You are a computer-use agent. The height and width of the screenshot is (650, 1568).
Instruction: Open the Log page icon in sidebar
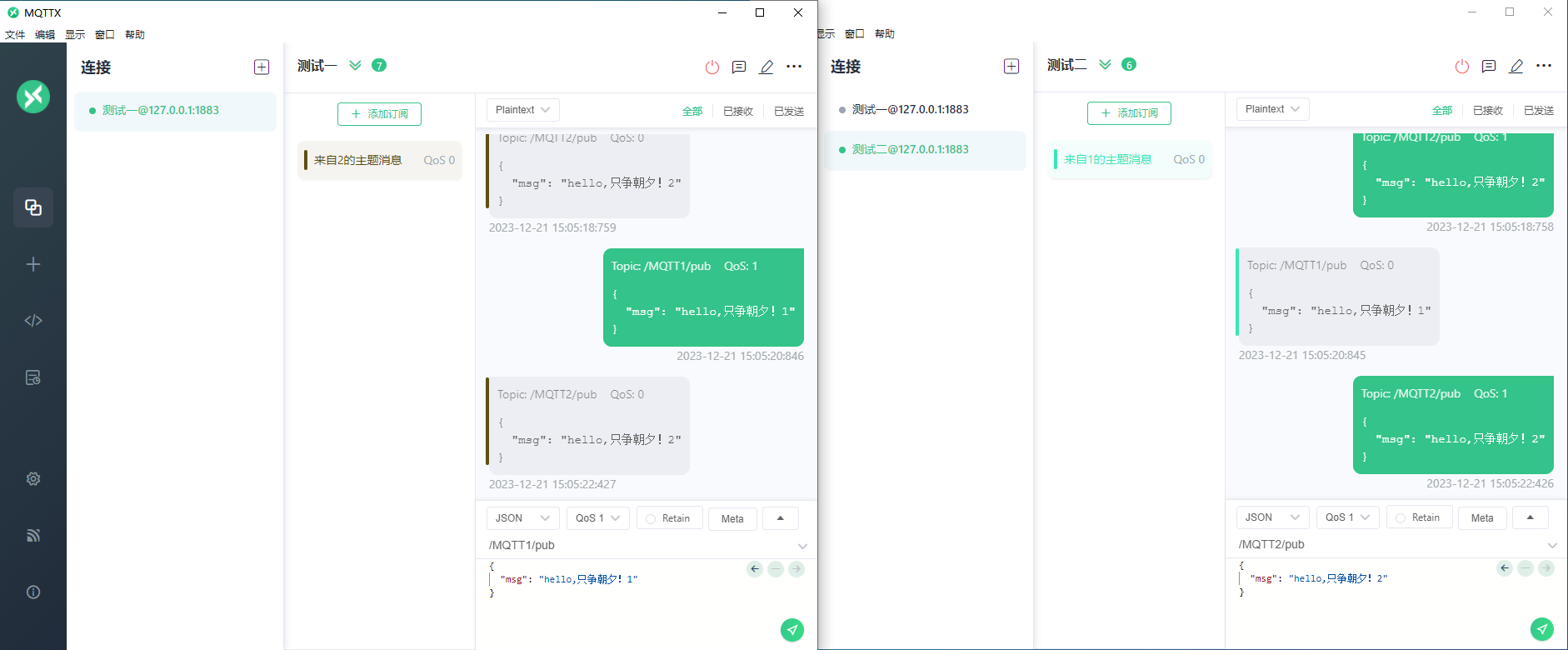pyautogui.click(x=33, y=377)
